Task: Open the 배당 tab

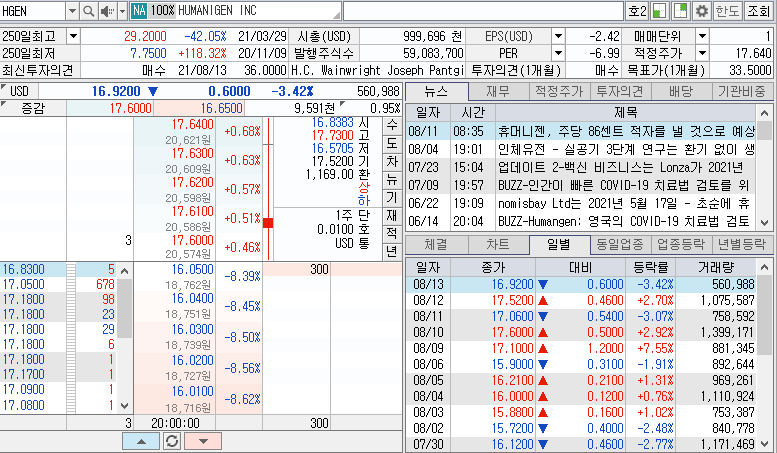Action: point(681,91)
